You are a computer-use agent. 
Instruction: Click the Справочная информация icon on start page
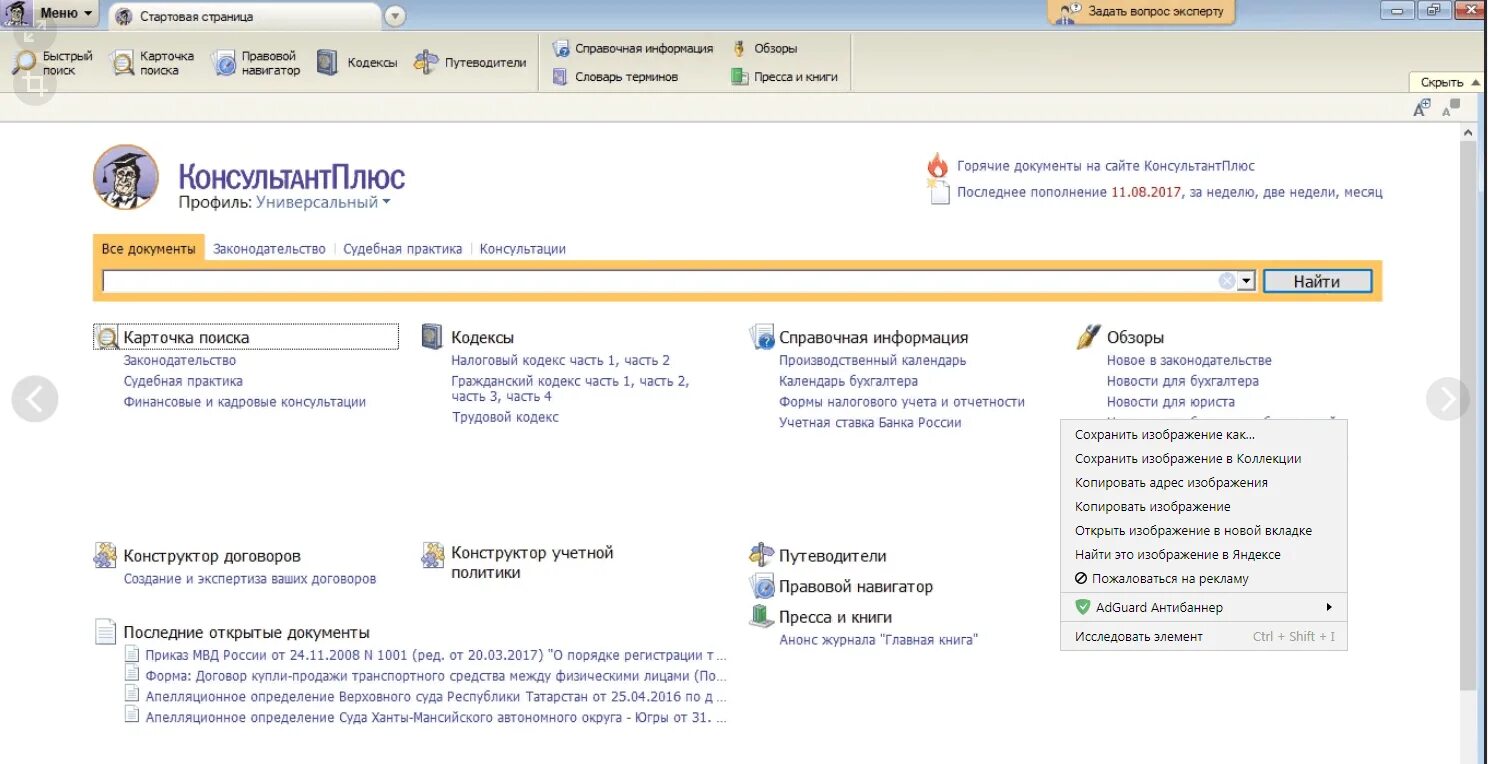point(761,337)
